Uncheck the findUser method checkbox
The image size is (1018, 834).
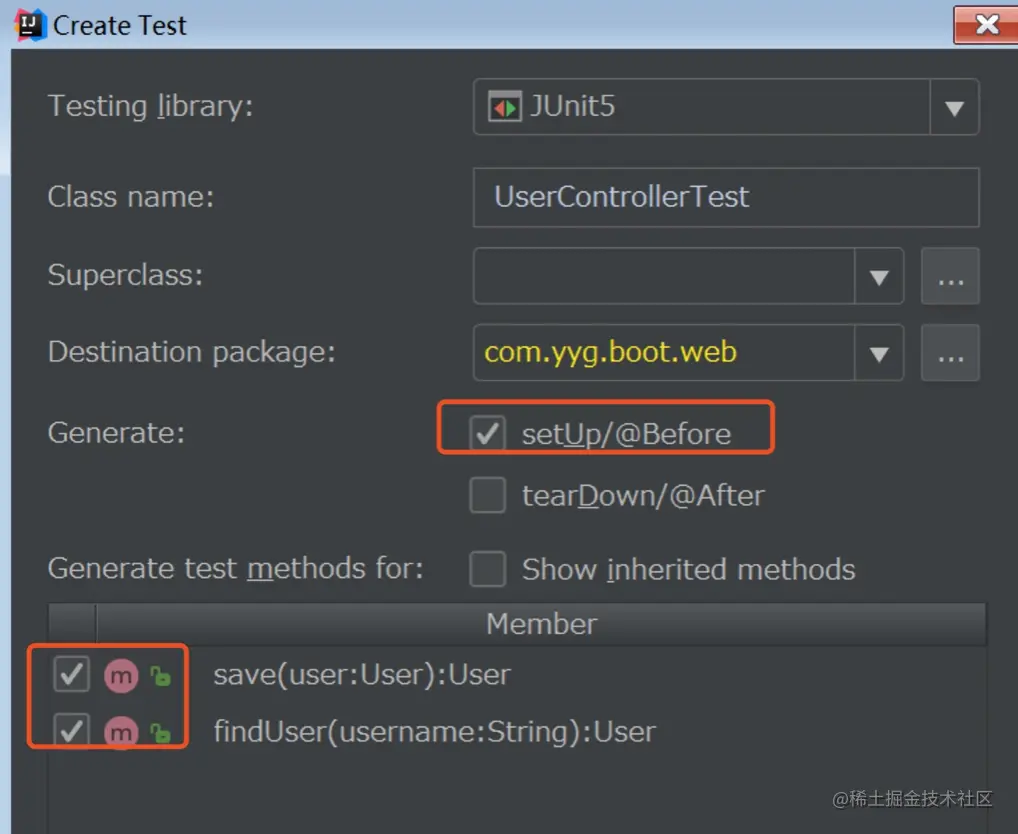[x=71, y=731]
